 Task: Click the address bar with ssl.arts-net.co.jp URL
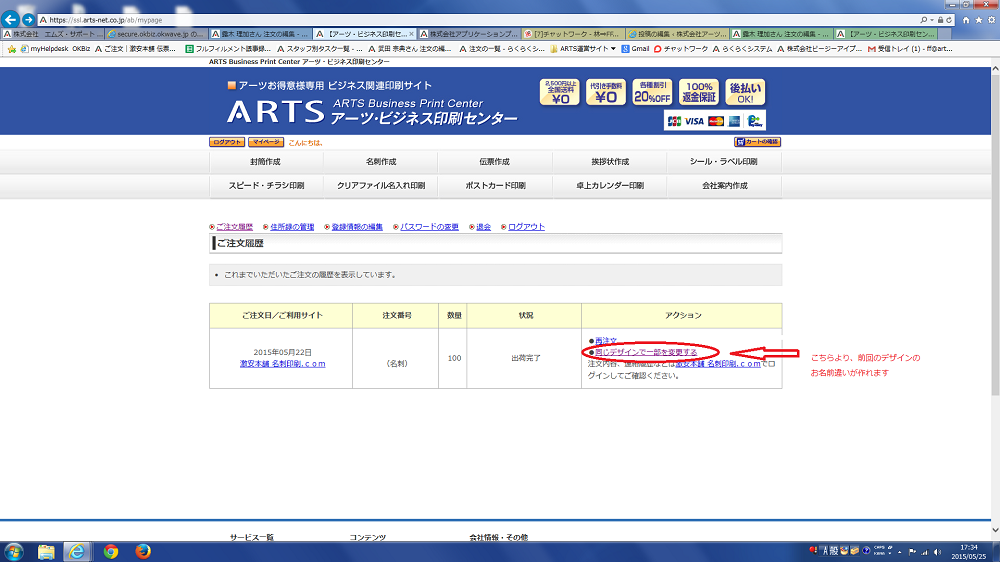pos(478,20)
